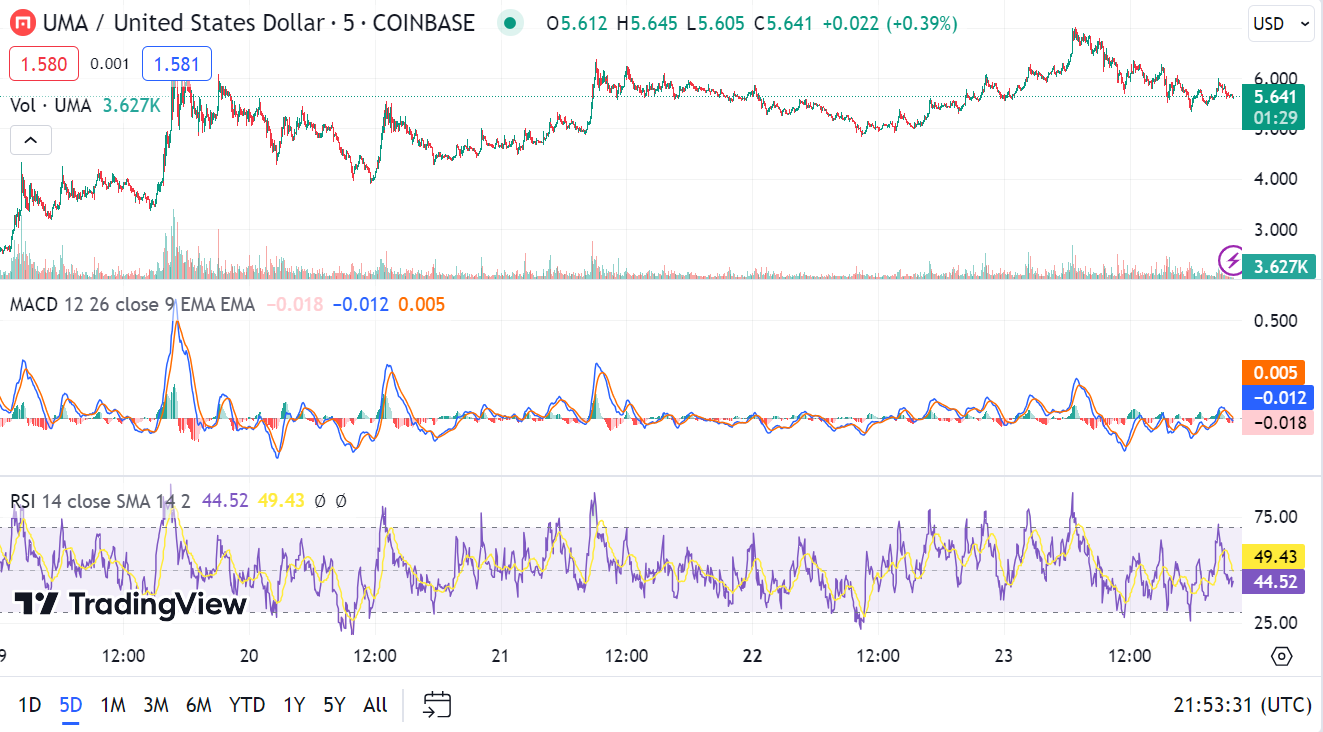The height and width of the screenshot is (732, 1323).
Task: Click the purple lightning bolt icon
Action: point(1232,261)
